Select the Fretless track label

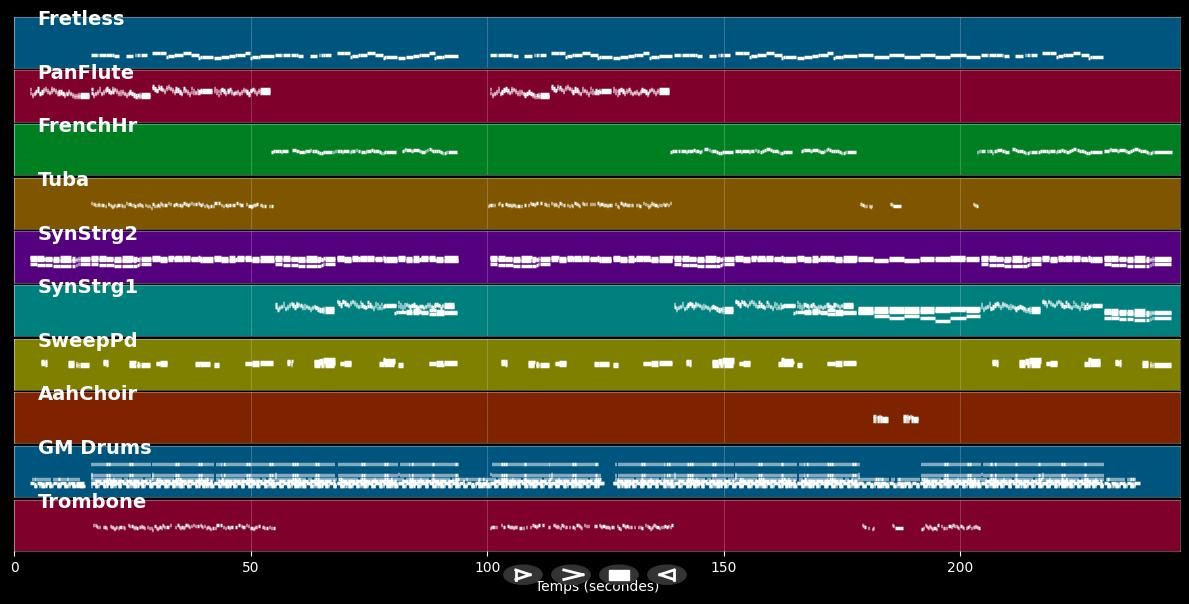pos(81,19)
